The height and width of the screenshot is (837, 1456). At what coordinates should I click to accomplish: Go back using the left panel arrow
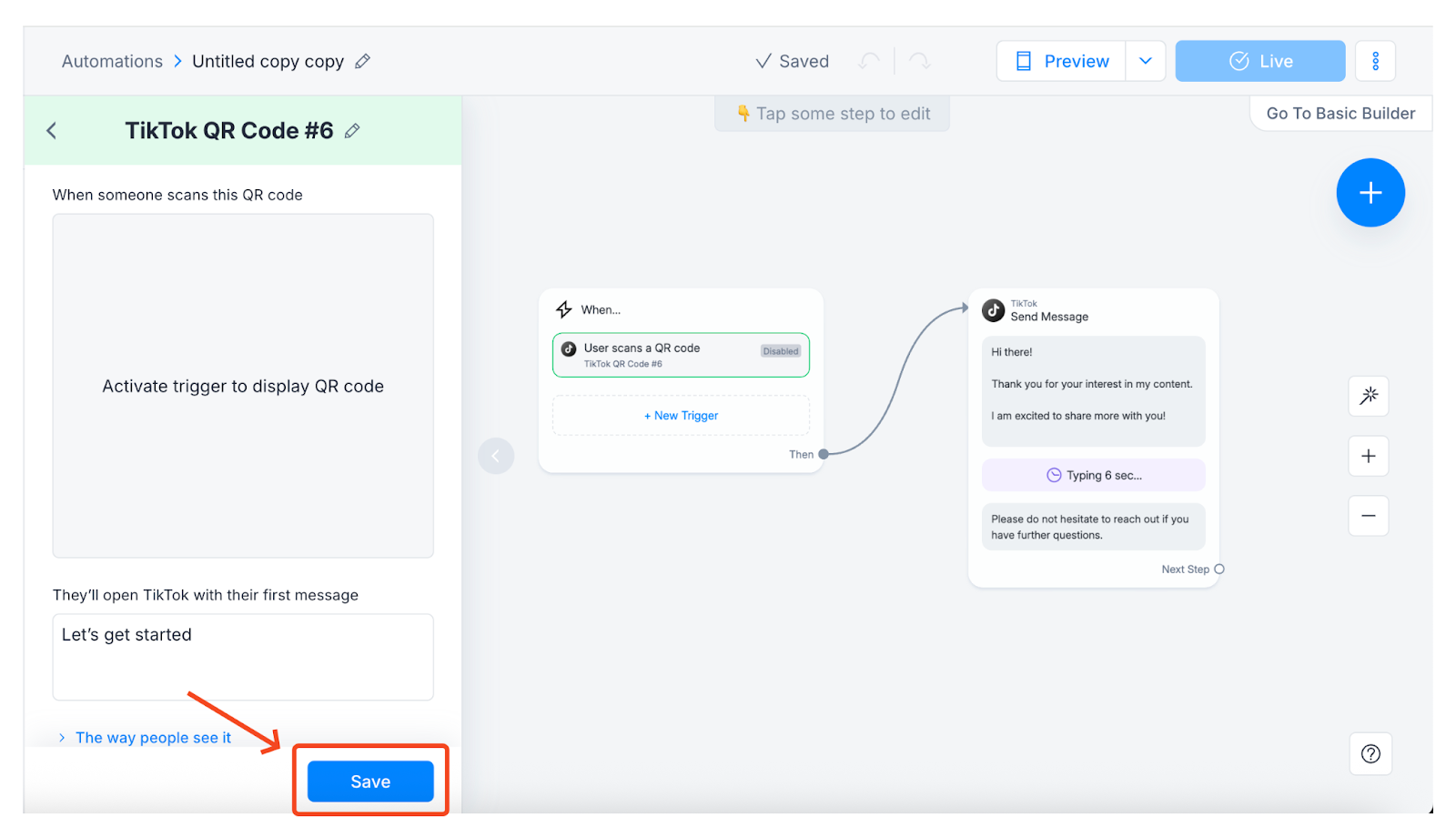click(52, 131)
